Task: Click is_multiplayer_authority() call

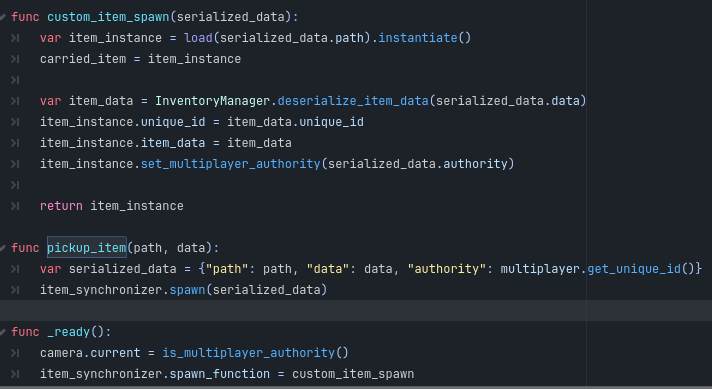Action: (255, 353)
